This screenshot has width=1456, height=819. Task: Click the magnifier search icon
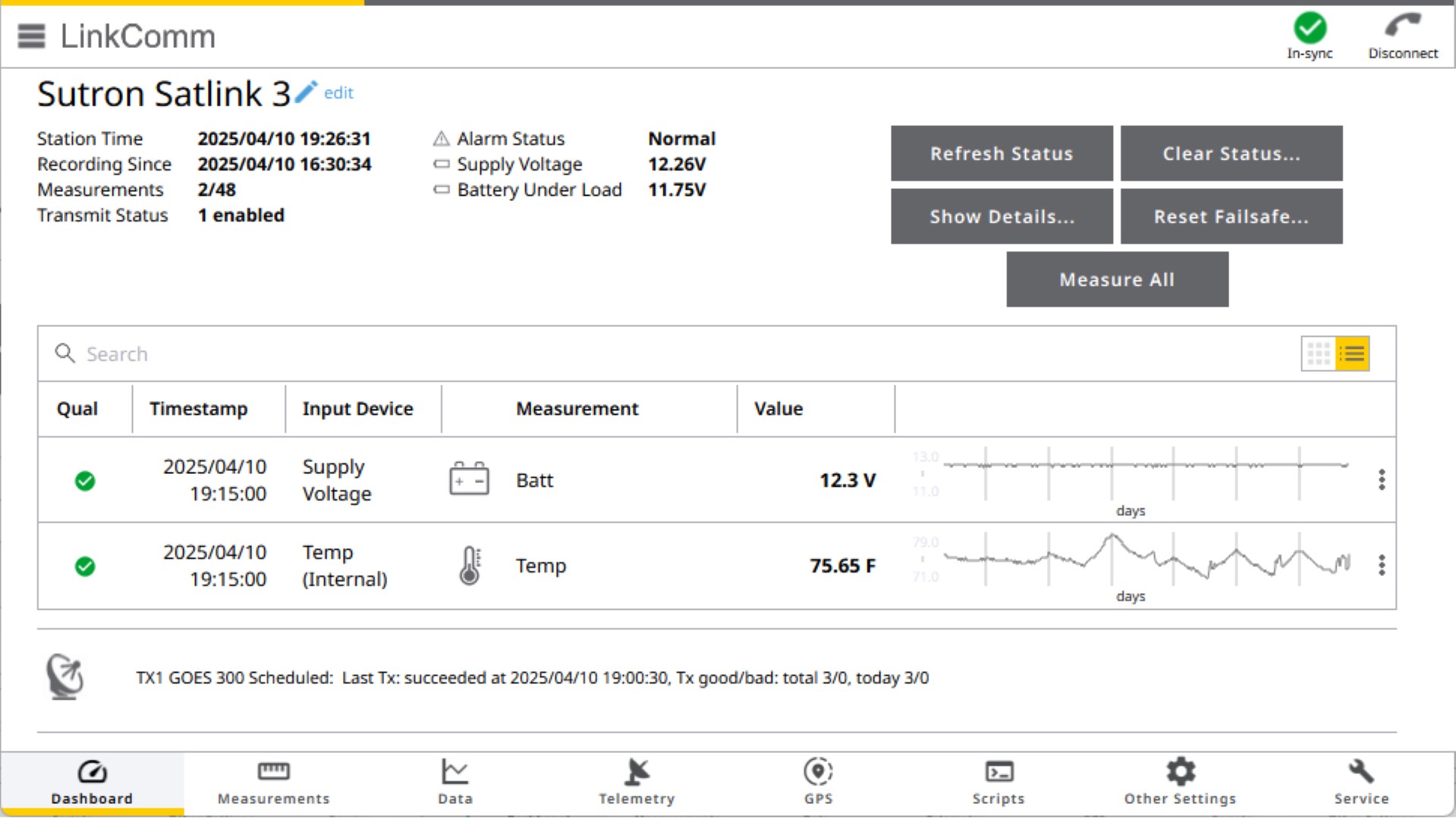(65, 353)
